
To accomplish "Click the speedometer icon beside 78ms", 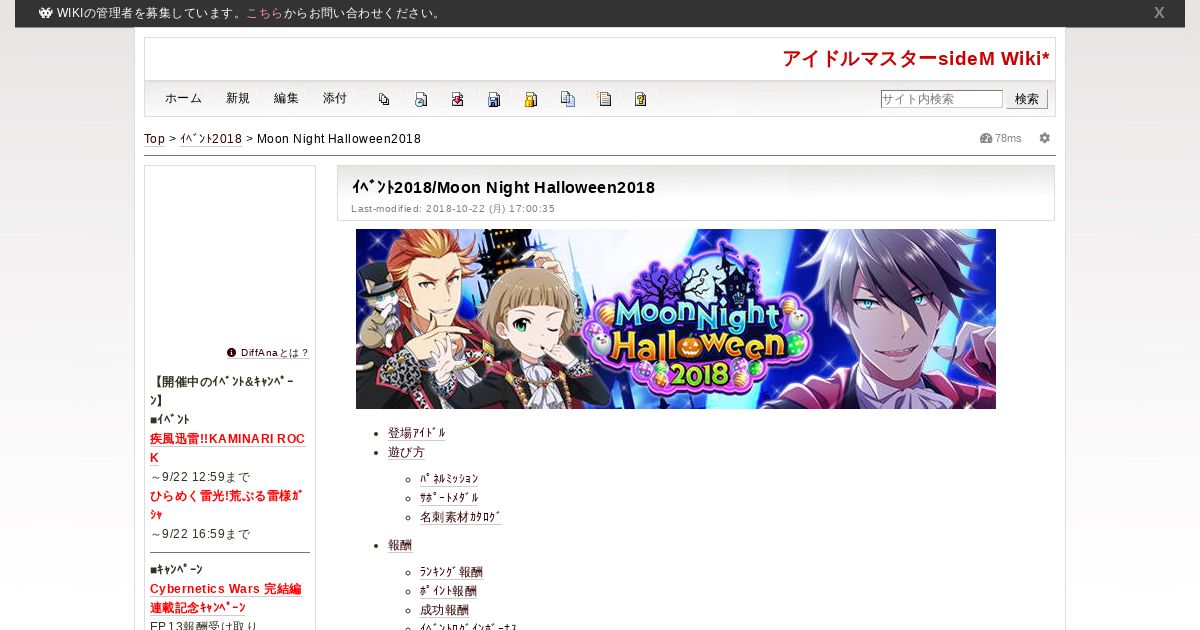I will (986, 138).
